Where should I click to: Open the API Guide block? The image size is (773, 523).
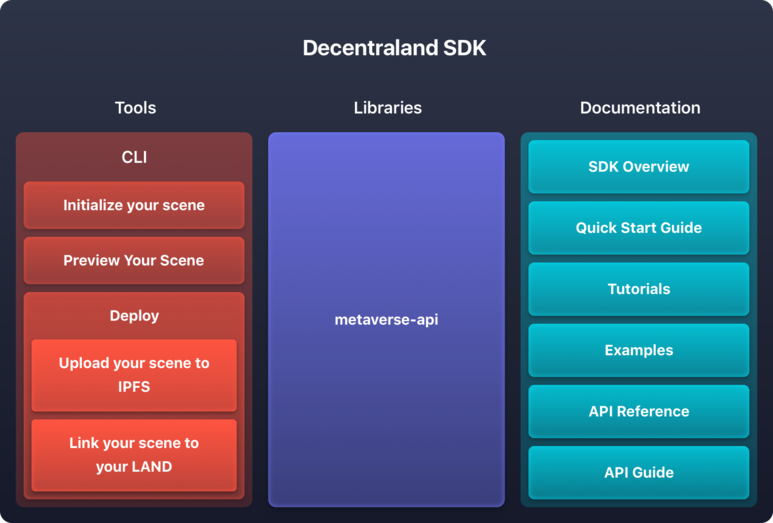point(639,472)
